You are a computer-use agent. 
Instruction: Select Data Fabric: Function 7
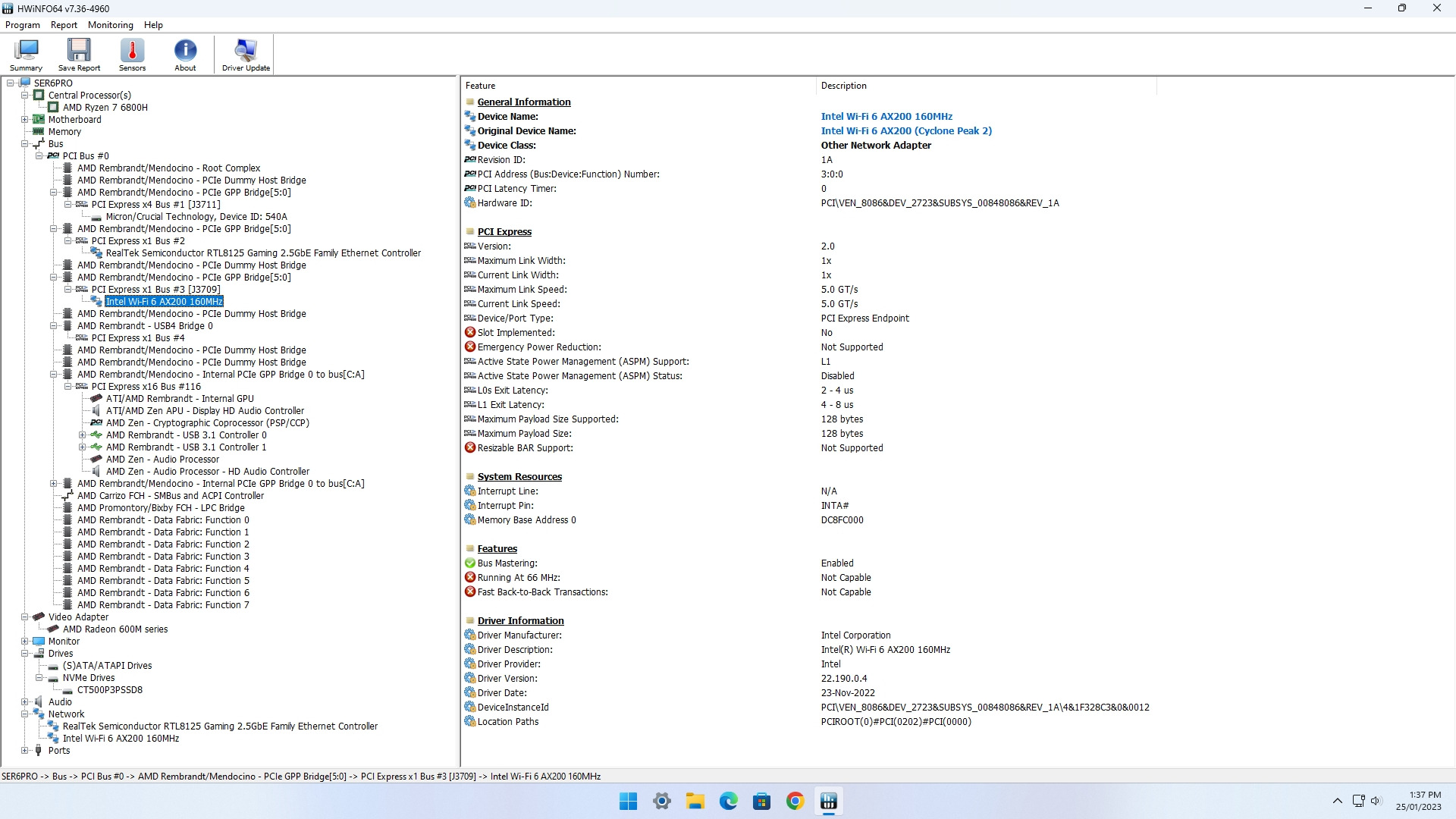coord(163,605)
